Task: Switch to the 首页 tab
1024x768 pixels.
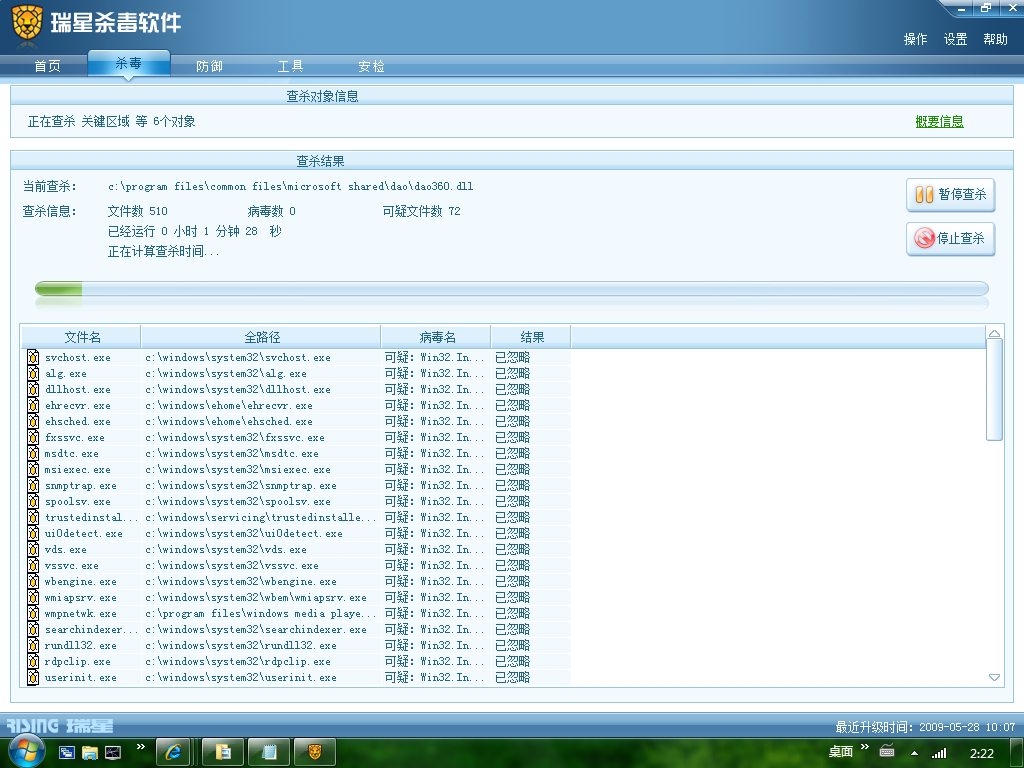Action: 47,66
